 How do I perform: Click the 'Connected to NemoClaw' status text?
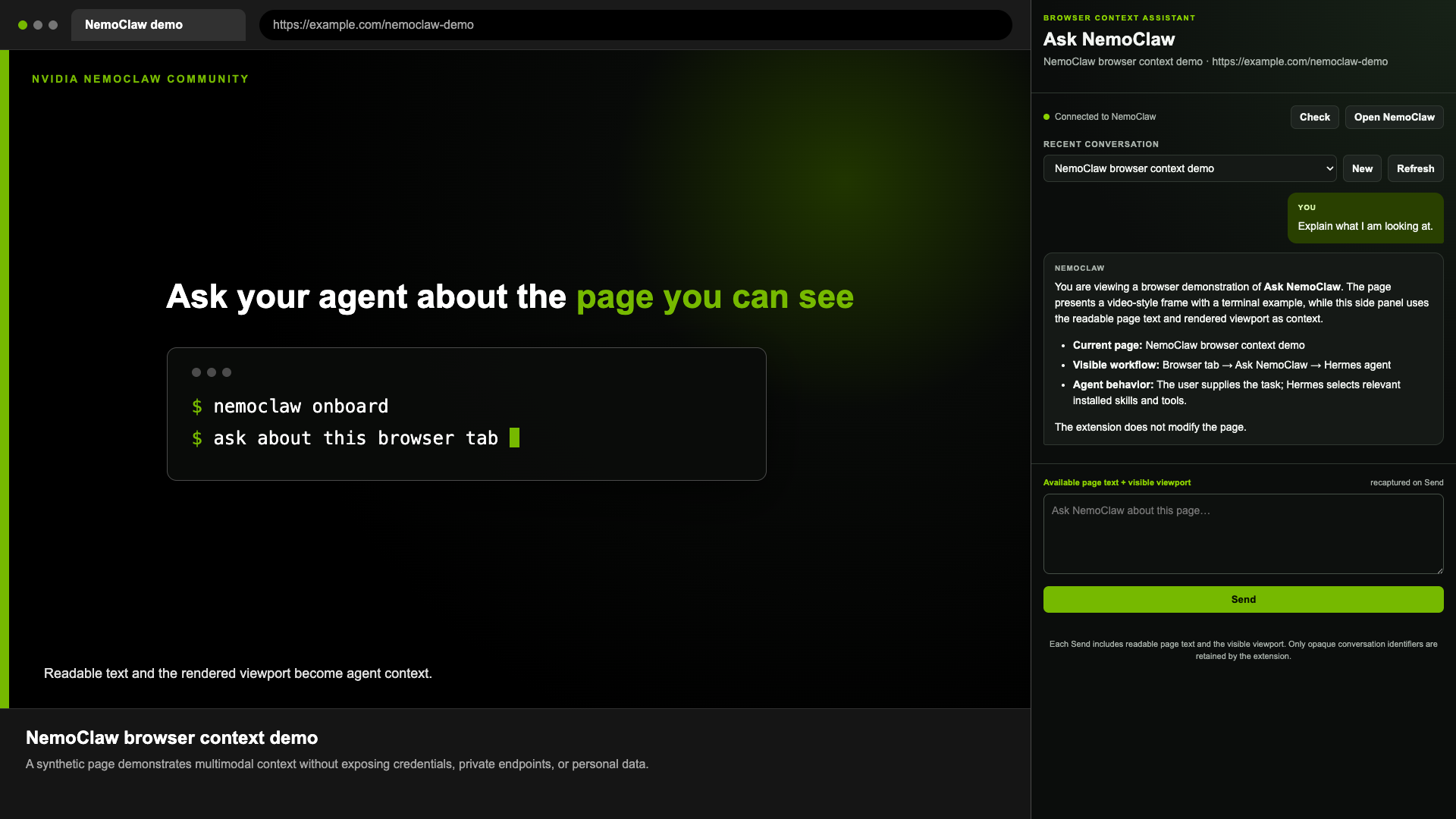tap(1105, 117)
